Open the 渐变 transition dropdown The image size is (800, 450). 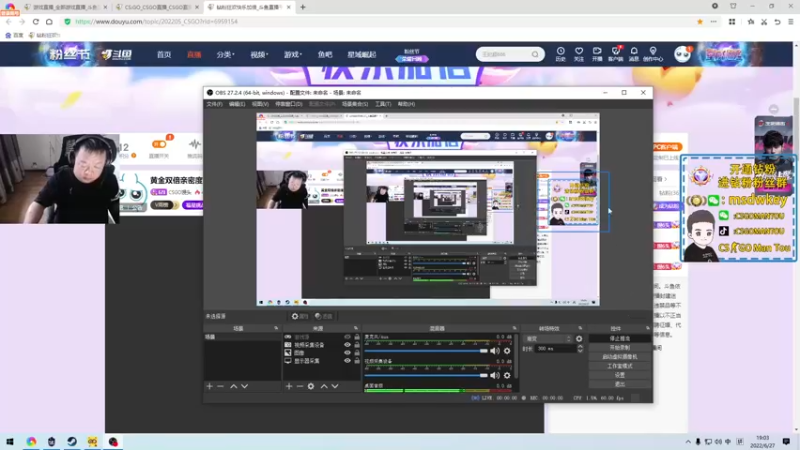click(x=548, y=339)
